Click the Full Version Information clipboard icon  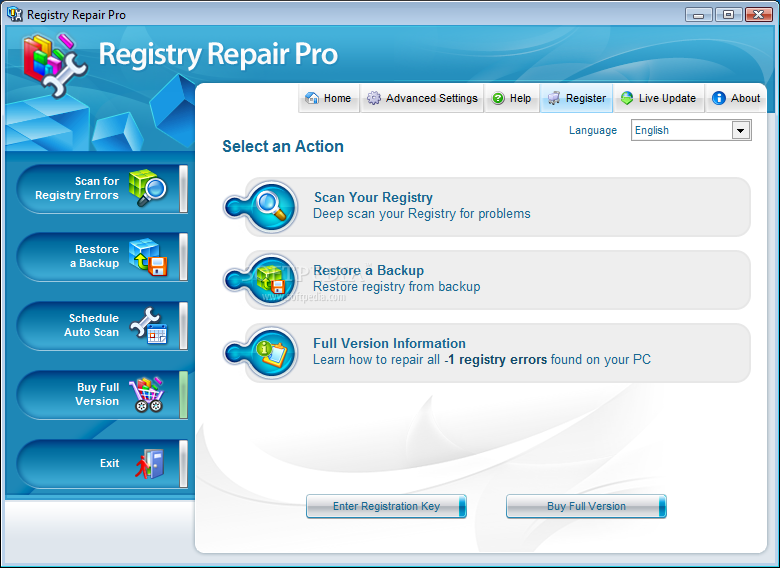[x=271, y=353]
